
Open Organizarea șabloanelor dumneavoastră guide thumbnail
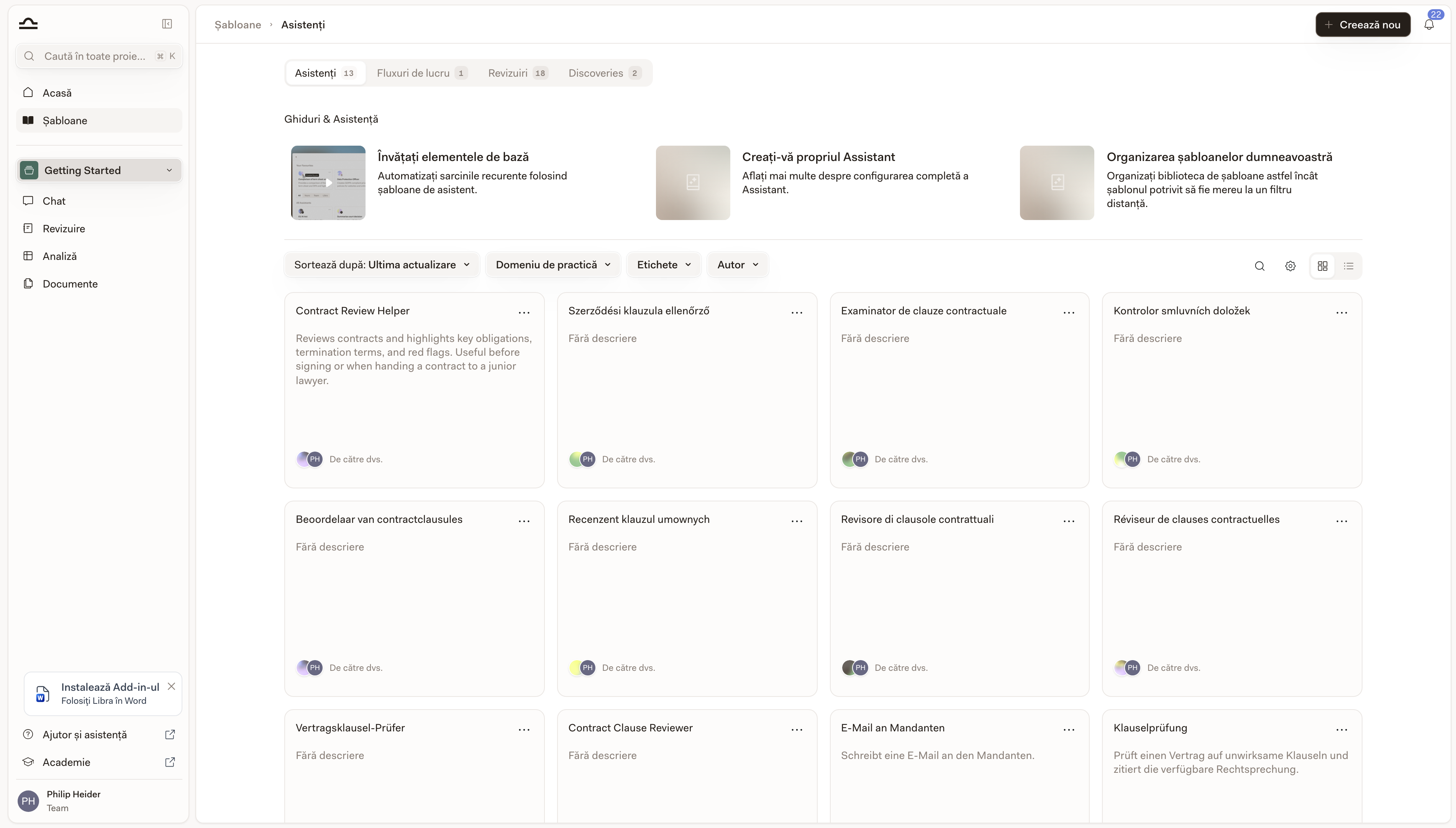(1057, 182)
